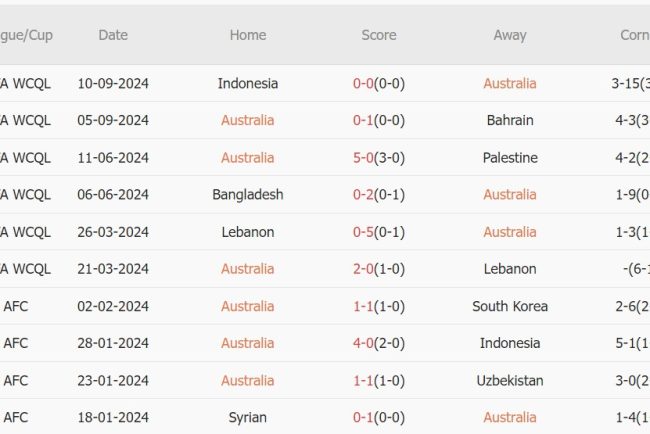This screenshot has width=650, height=434.
Task: Open Australia link in the 21-03-2024 row
Action: [248, 269]
